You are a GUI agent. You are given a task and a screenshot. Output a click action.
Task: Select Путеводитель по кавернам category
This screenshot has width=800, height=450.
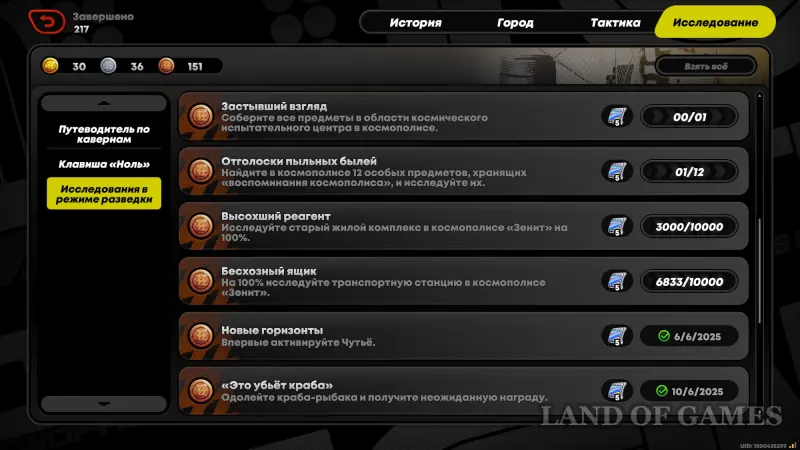tap(104, 134)
